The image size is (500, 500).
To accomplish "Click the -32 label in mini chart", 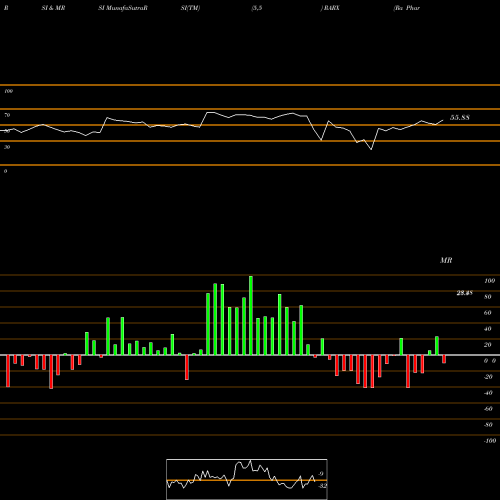I will 322,486.
